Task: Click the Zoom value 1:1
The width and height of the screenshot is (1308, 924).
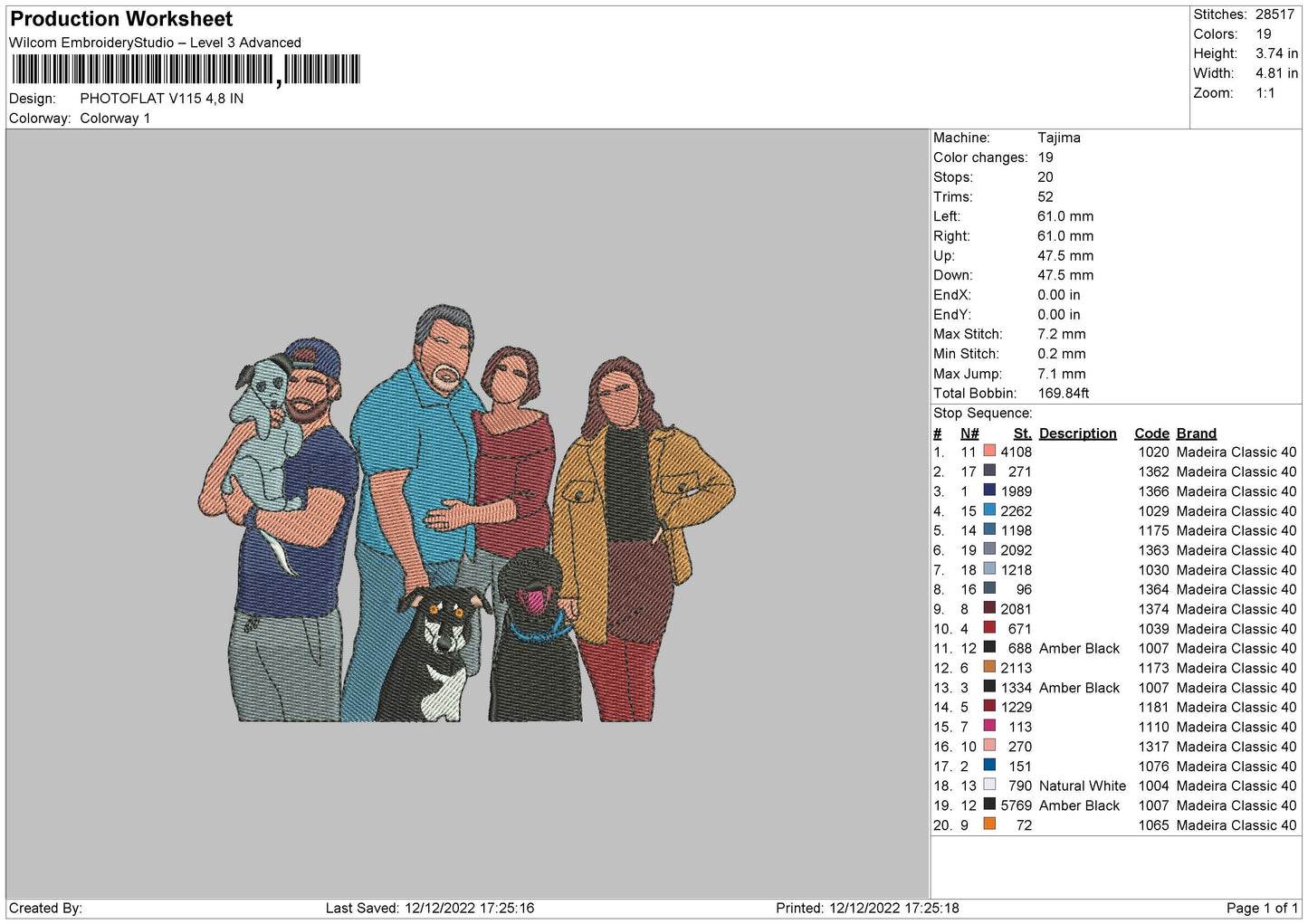Action: point(1265,93)
